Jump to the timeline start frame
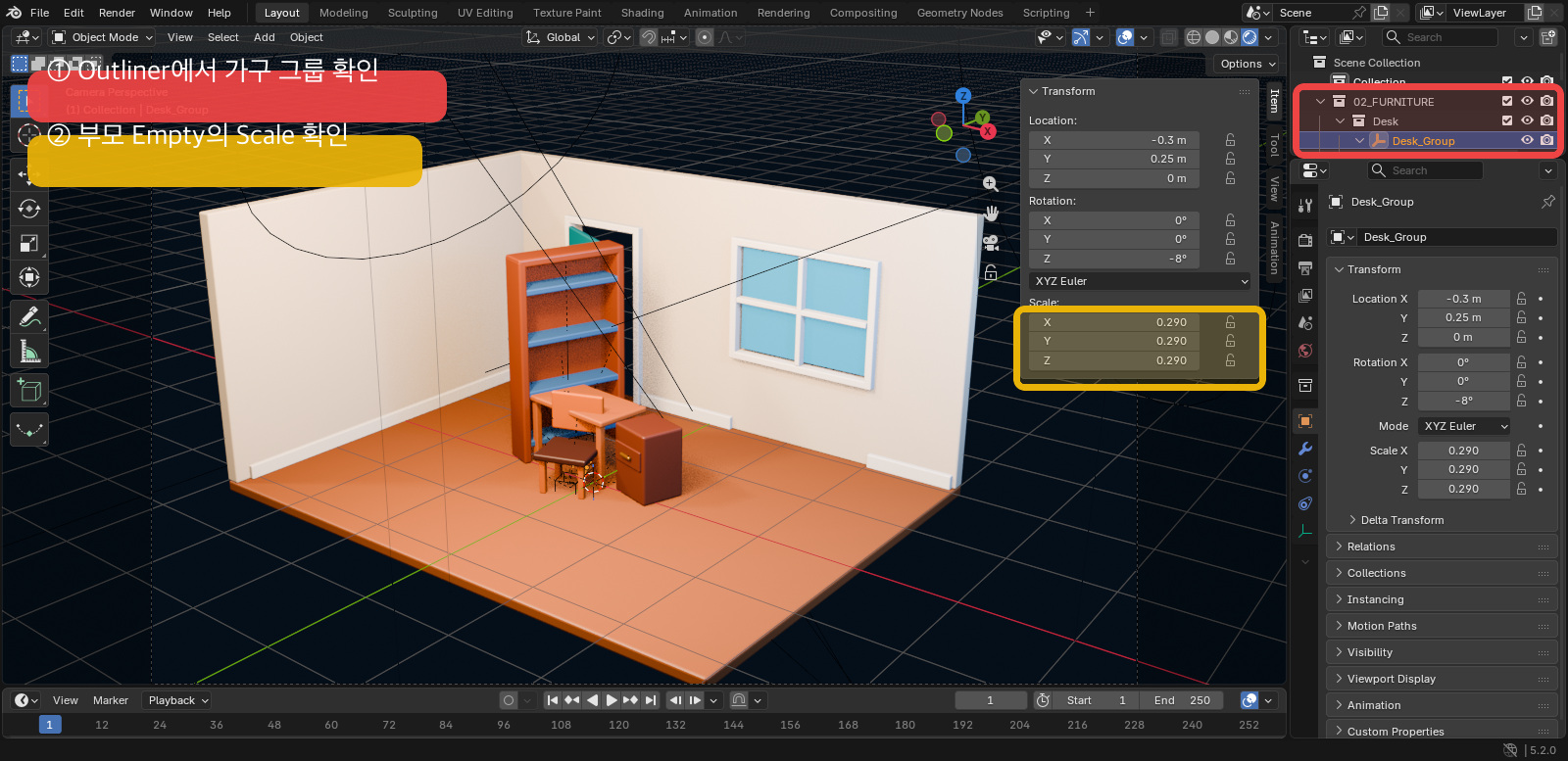The width and height of the screenshot is (1568, 761). 553,700
